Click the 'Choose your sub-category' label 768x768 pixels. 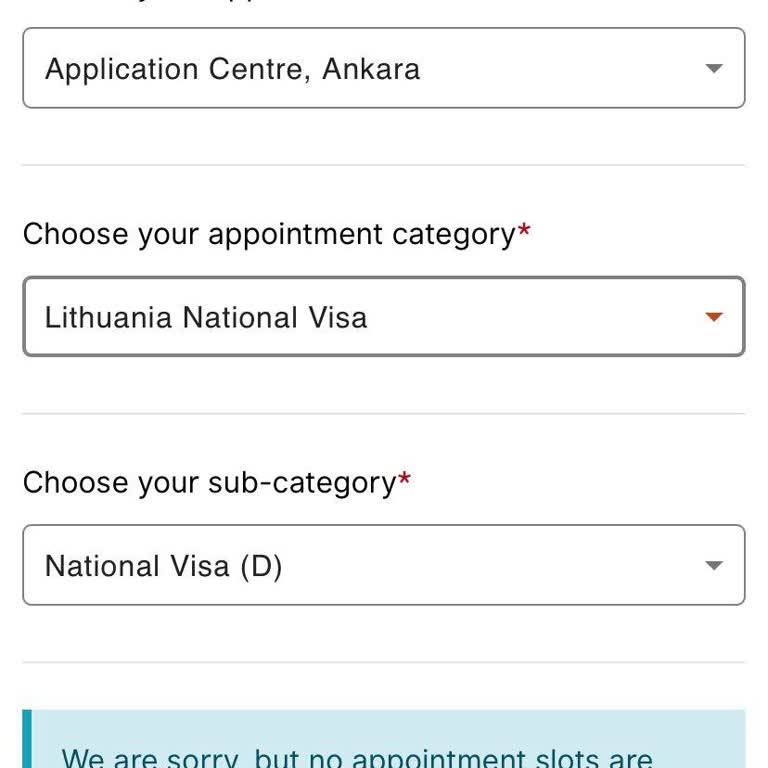[x=209, y=483]
